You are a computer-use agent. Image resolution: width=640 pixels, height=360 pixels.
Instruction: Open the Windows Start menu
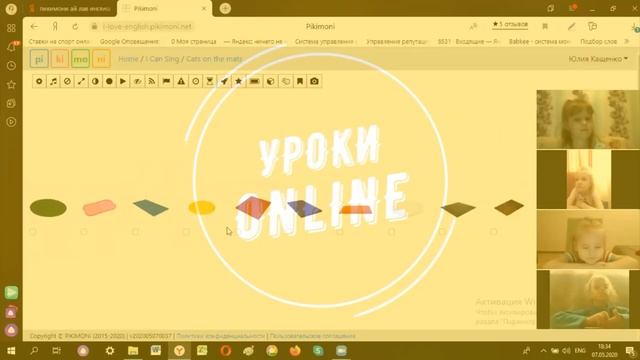(x=11, y=351)
